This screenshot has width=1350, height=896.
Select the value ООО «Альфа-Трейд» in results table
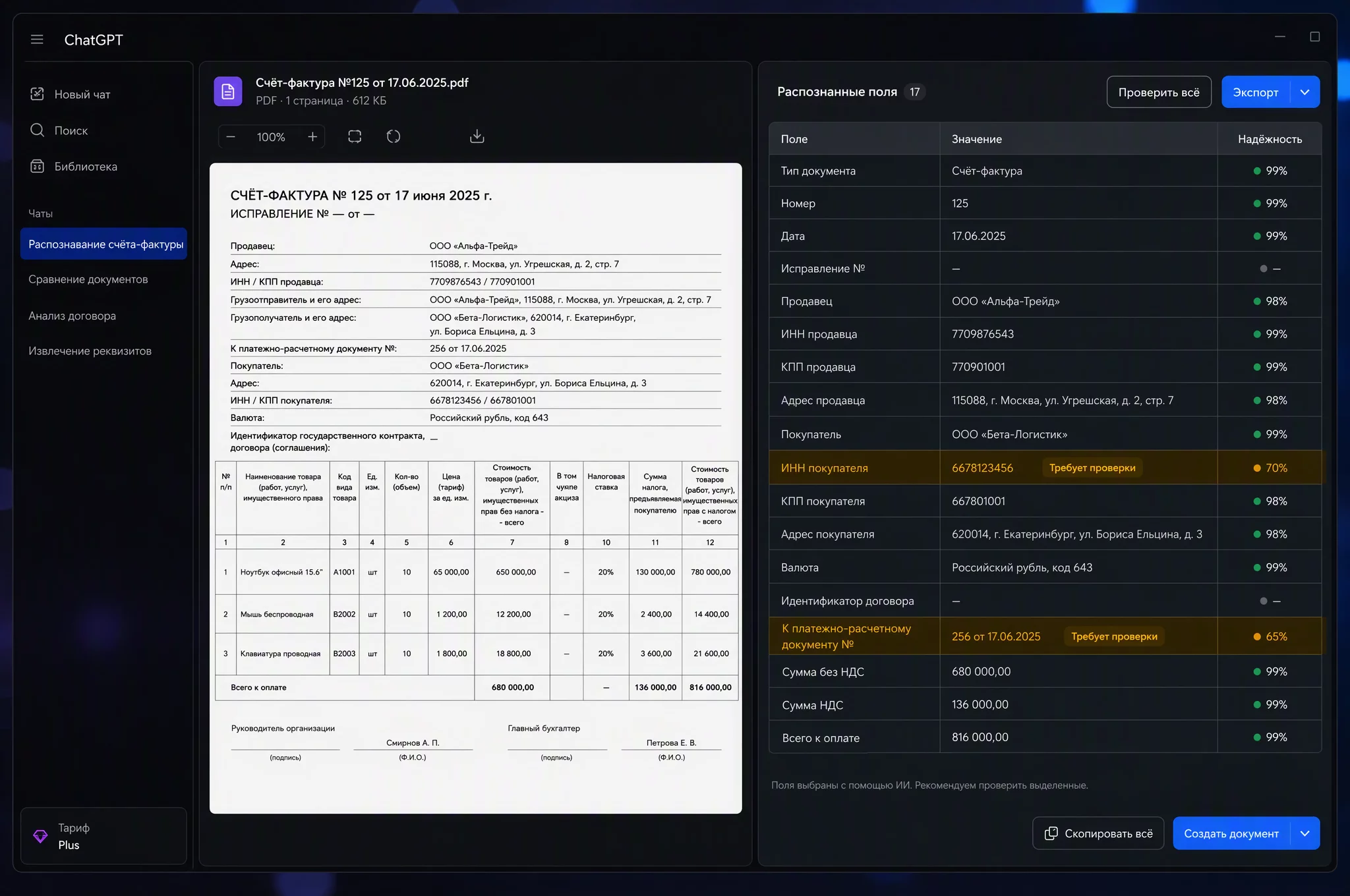coord(1006,301)
